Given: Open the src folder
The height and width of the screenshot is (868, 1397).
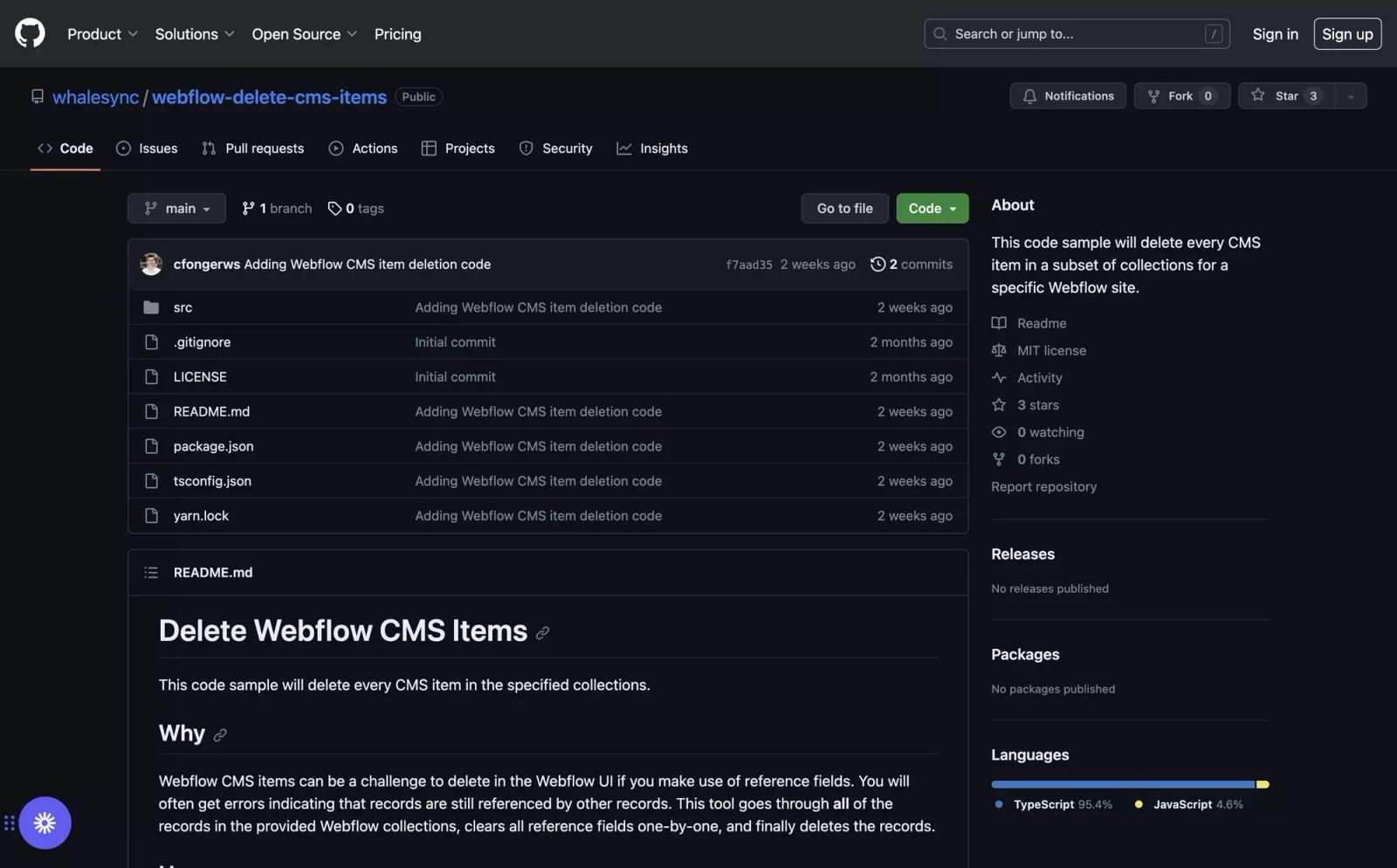Looking at the screenshot, I should tap(182, 307).
